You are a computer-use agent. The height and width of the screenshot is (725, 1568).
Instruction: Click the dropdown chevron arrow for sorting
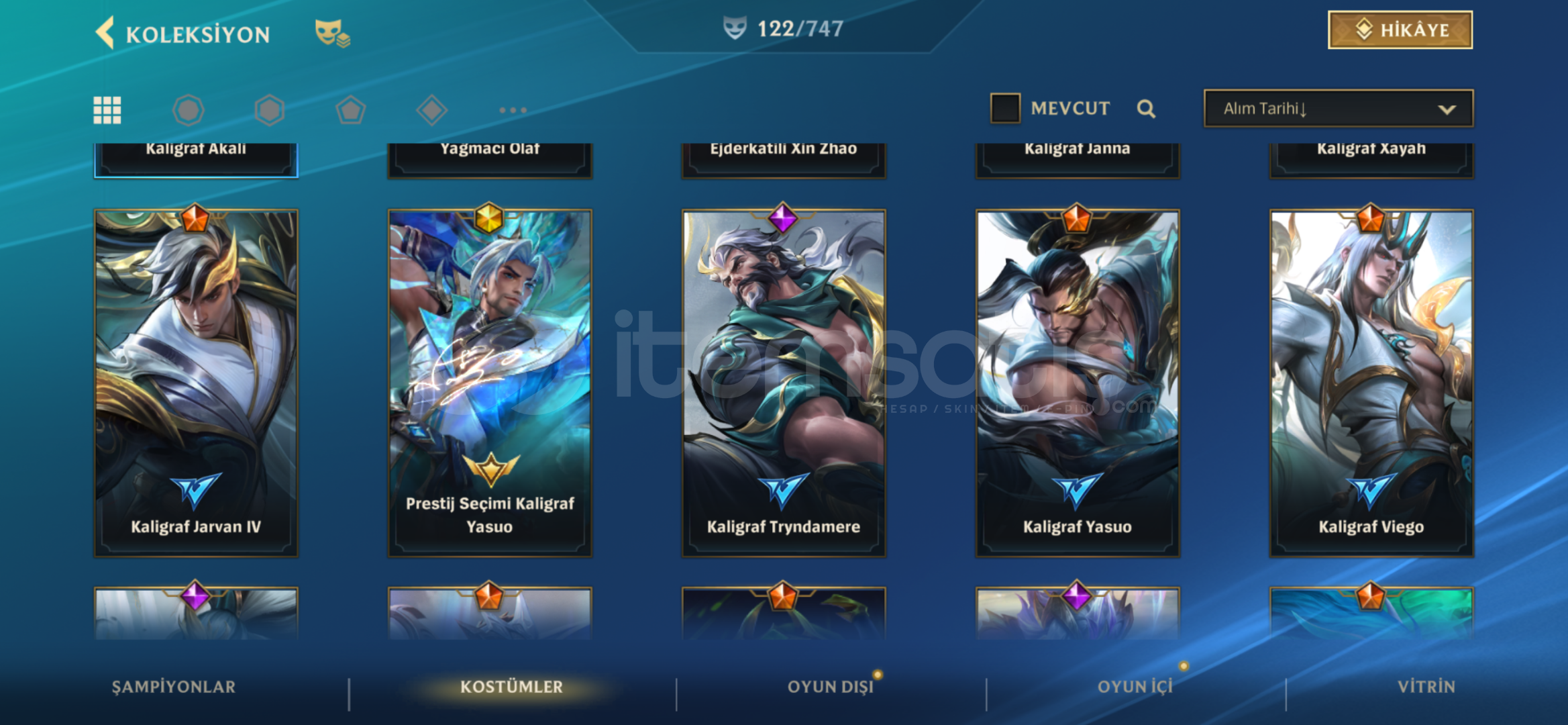(x=1447, y=109)
